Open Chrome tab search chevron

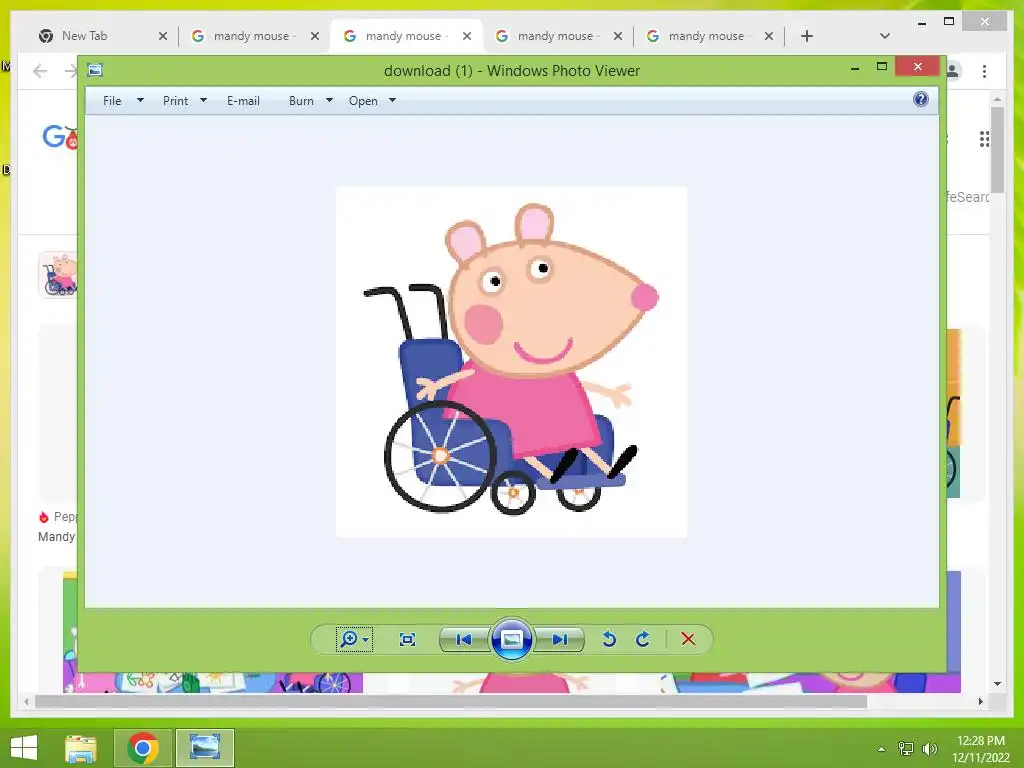click(x=884, y=36)
